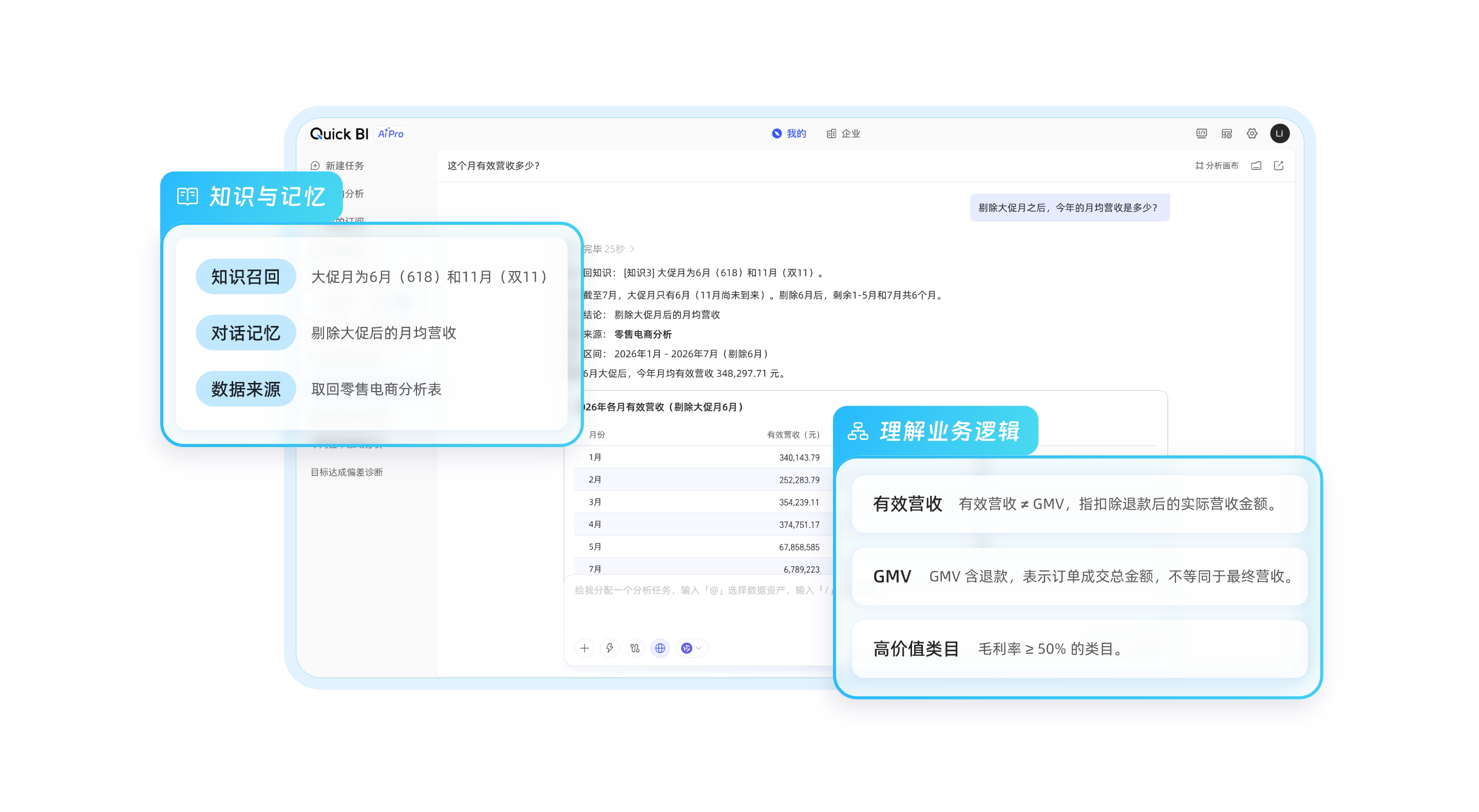Click the Quick BI logo
This screenshot has height=812, width=1479.
click(x=339, y=133)
